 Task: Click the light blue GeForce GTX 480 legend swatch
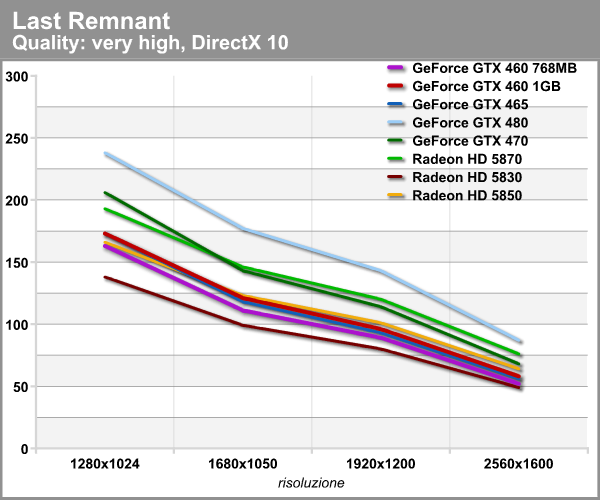pos(395,123)
